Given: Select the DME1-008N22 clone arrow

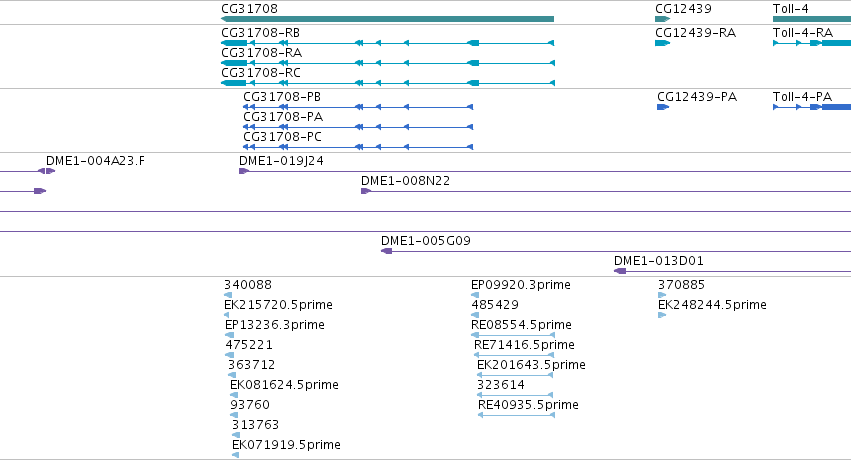Looking at the screenshot, I should click(x=366, y=191).
